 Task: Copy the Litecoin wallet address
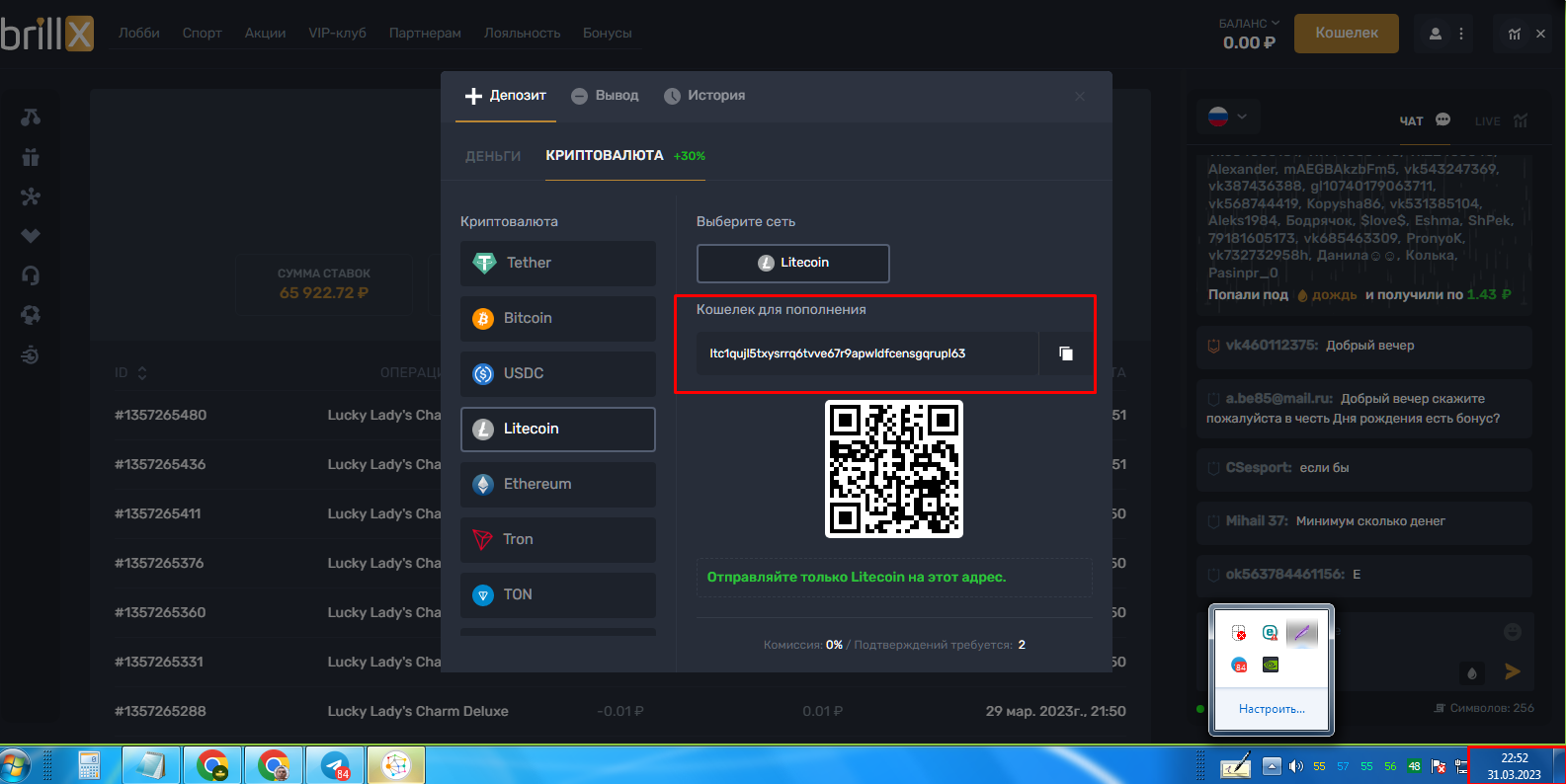tap(1066, 353)
